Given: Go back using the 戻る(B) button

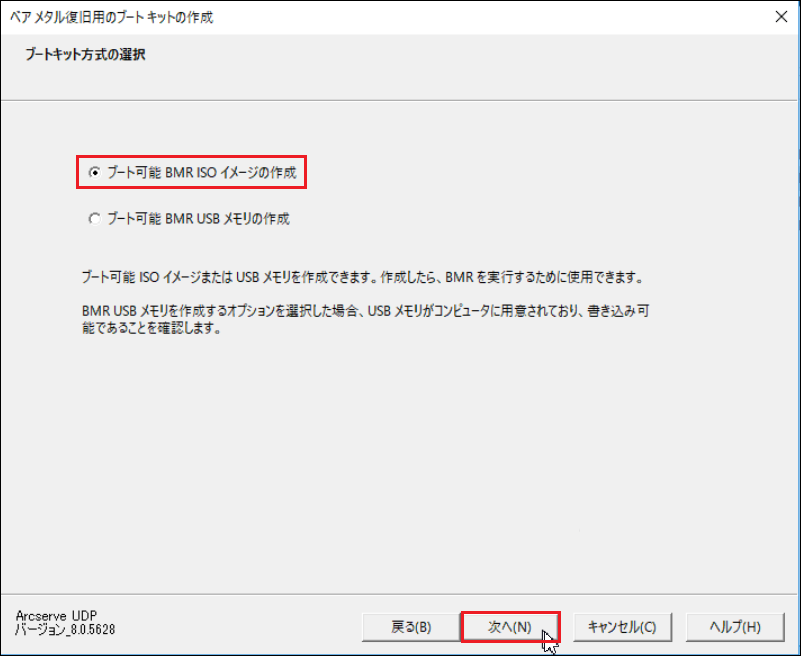Looking at the screenshot, I should click(x=411, y=627).
